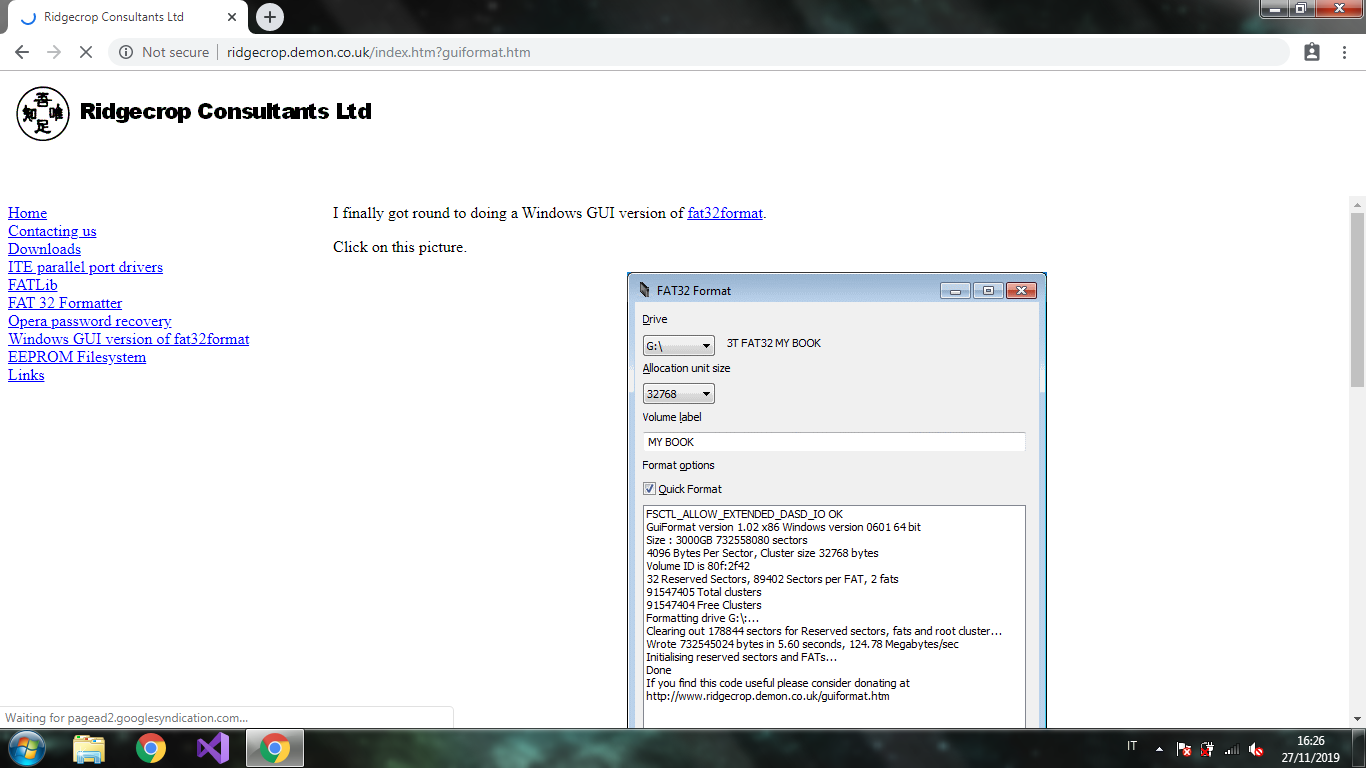
Task: Open Visual Studio from the taskbar
Action: 213,748
